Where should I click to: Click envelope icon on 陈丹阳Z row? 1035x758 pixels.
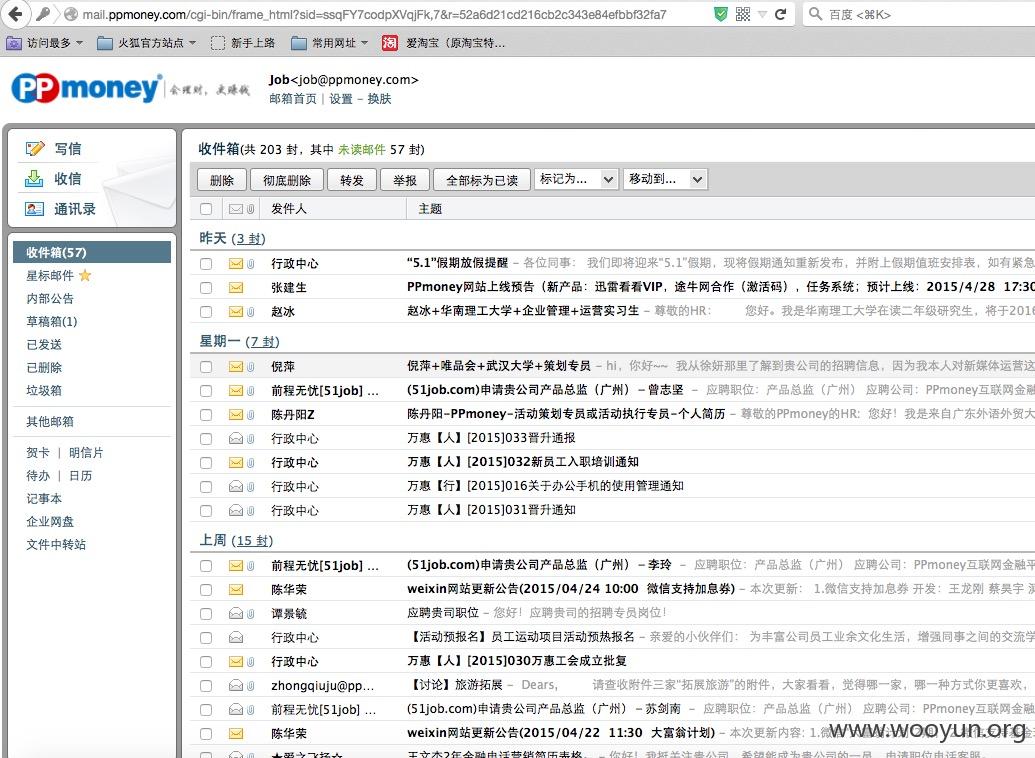point(236,415)
